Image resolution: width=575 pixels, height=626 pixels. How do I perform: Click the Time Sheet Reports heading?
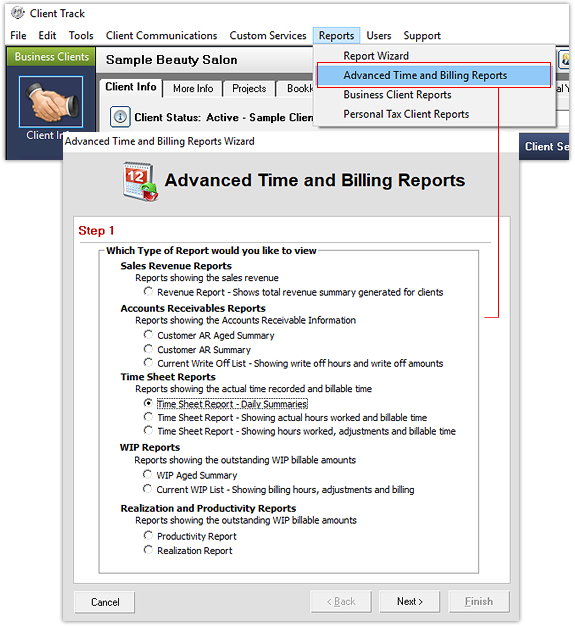[x=168, y=377]
